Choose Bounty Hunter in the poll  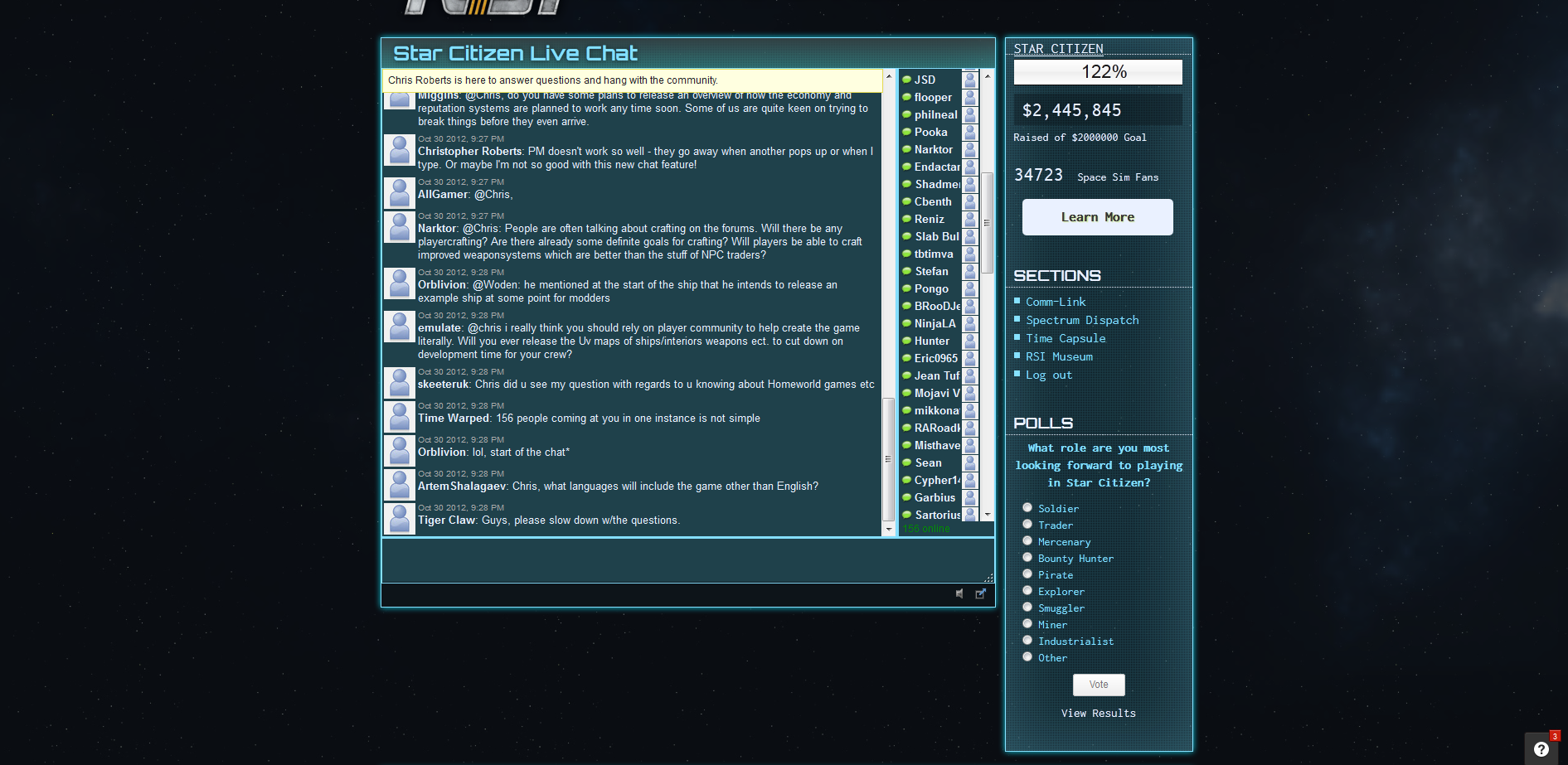pyautogui.click(x=1027, y=557)
